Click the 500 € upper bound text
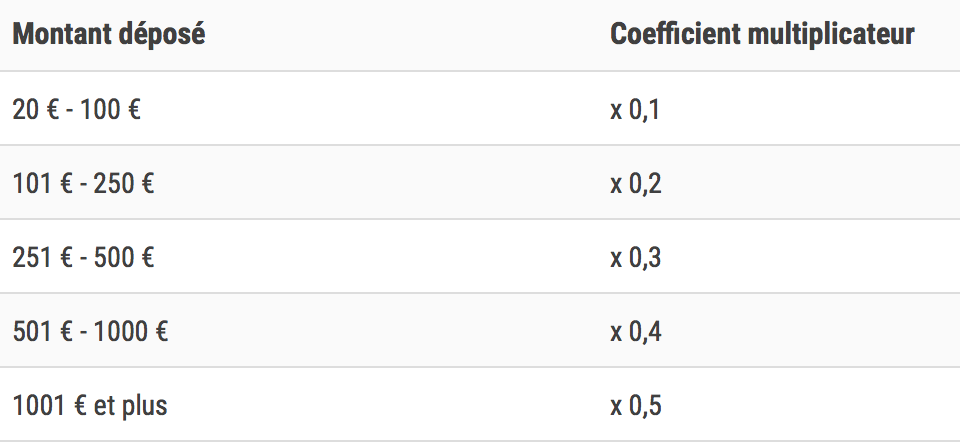This screenshot has width=960, height=446. click(x=124, y=257)
